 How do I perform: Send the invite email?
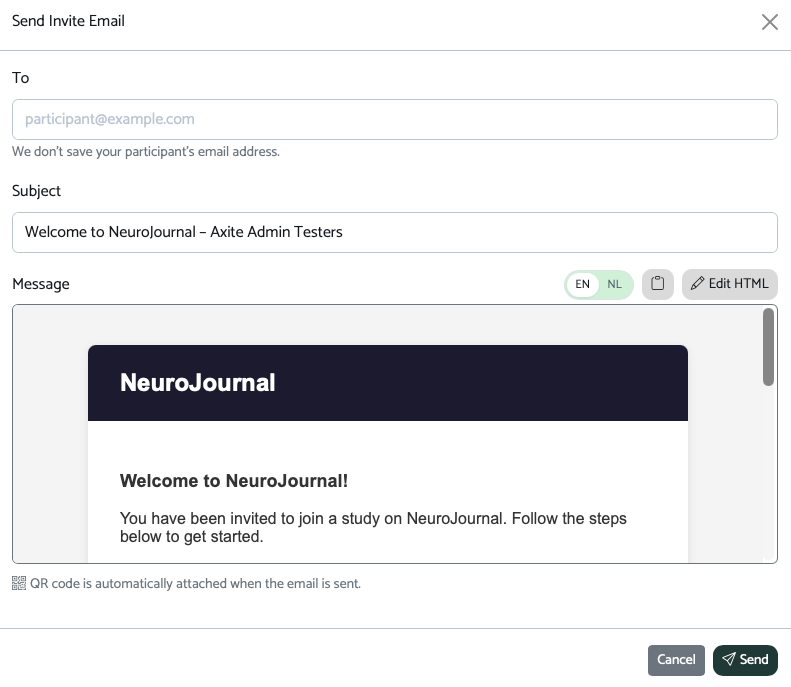[x=745, y=660]
